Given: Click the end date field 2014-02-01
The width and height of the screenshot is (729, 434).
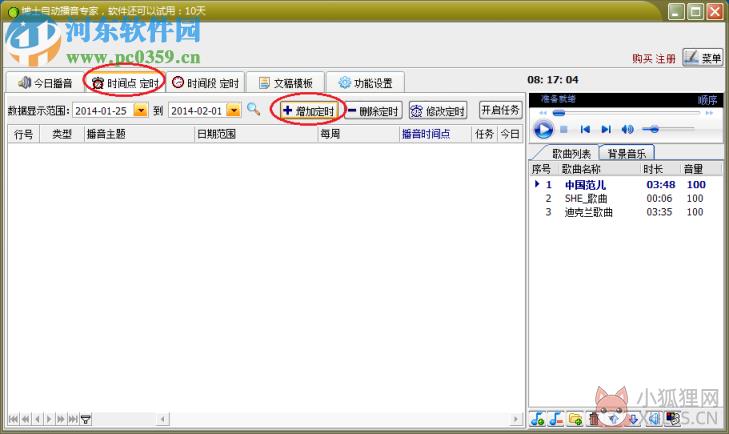Looking at the screenshot, I should (x=198, y=110).
